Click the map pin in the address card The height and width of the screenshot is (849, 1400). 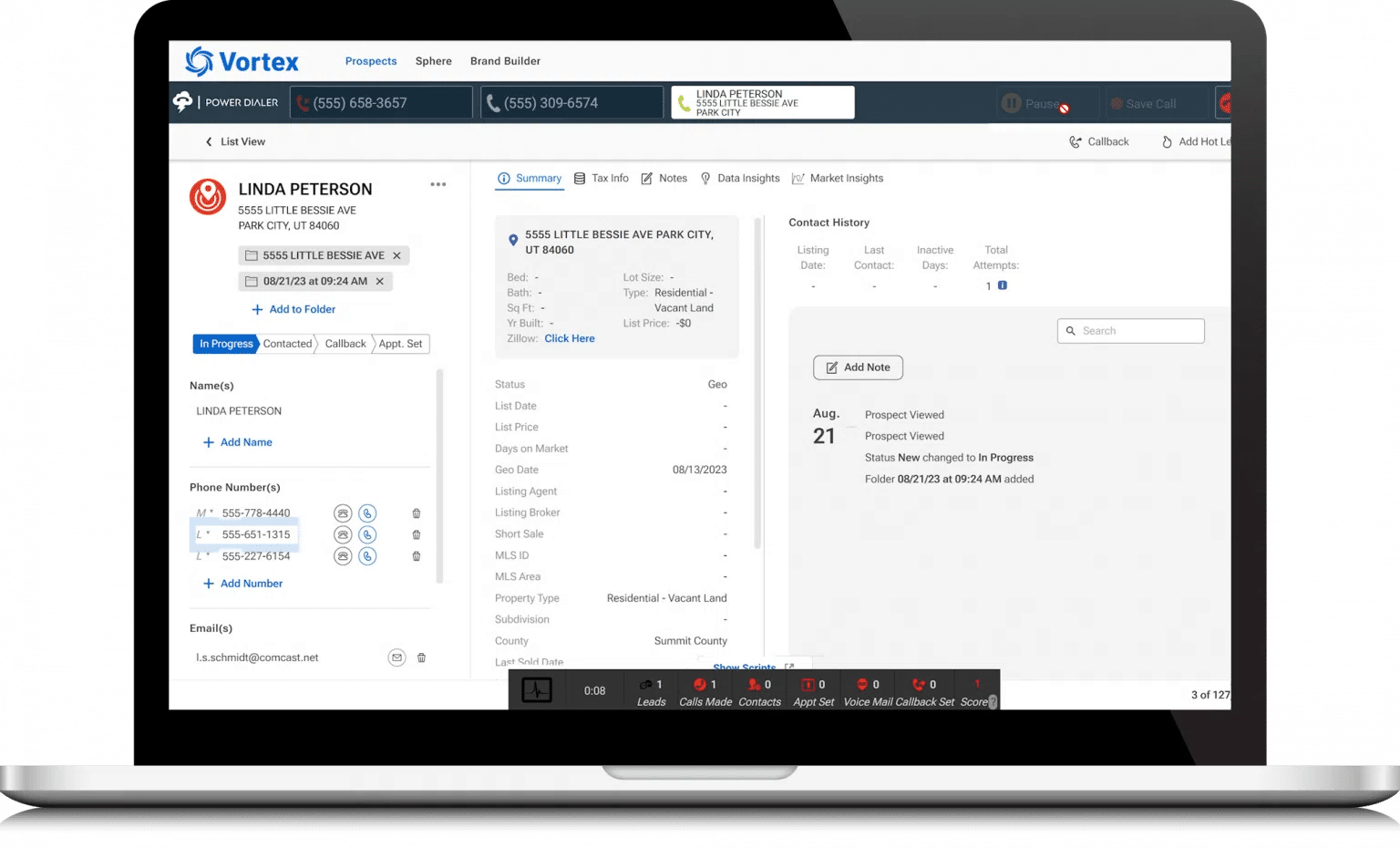pos(513,241)
